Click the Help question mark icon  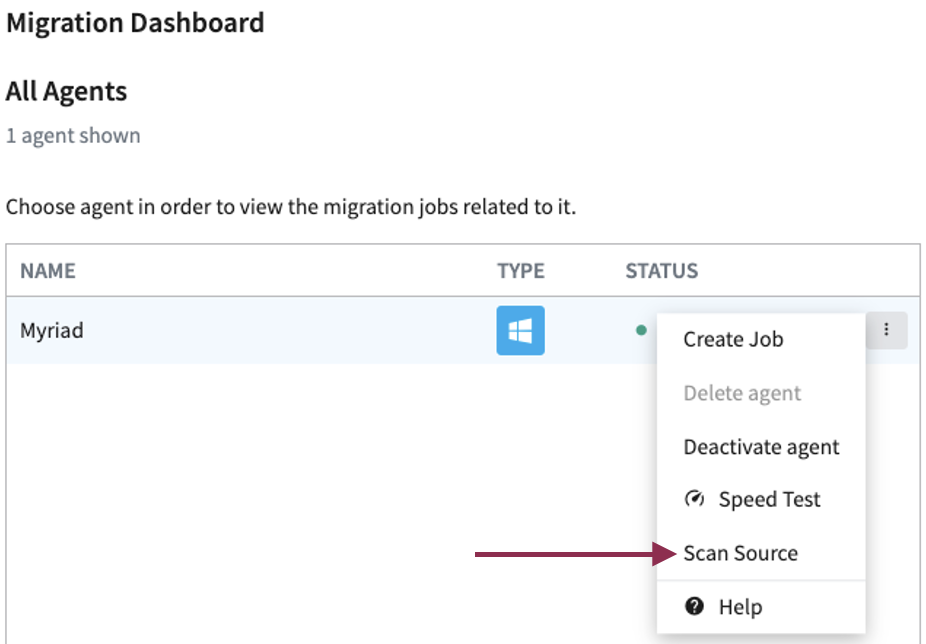point(697,606)
